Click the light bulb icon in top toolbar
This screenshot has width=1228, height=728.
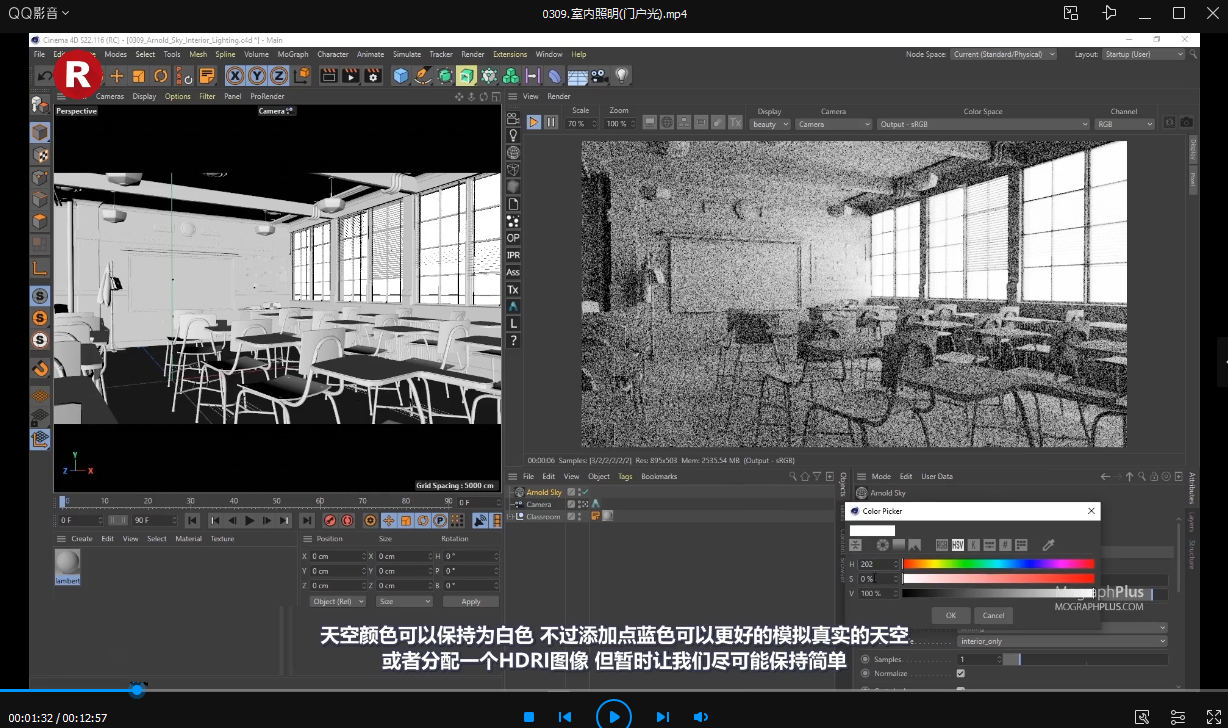point(622,76)
